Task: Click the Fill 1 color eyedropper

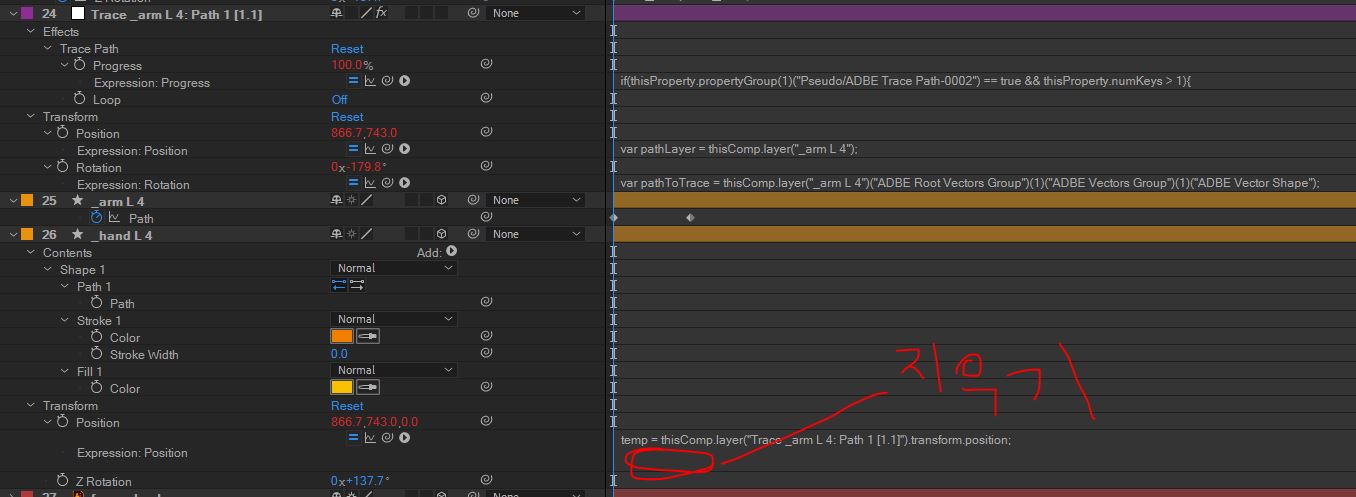Action: pyautogui.click(x=368, y=388)
